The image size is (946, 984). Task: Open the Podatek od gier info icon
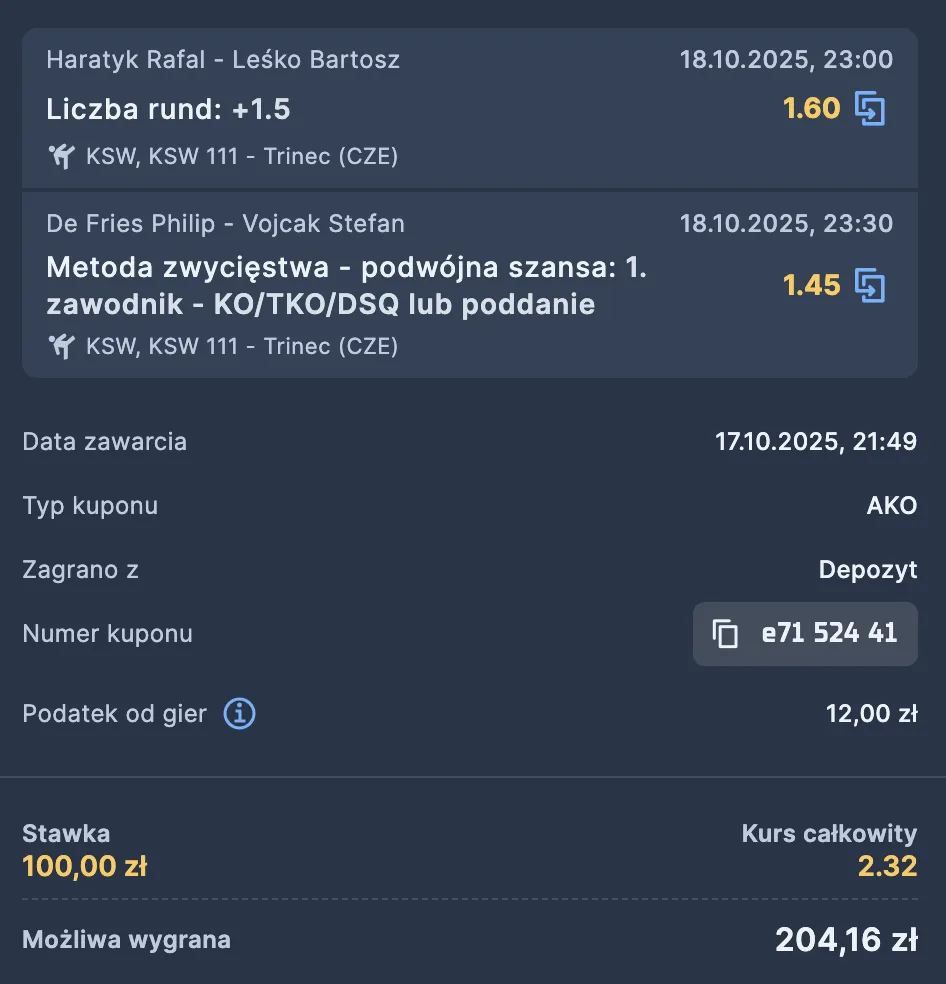(x=239, y=714)
